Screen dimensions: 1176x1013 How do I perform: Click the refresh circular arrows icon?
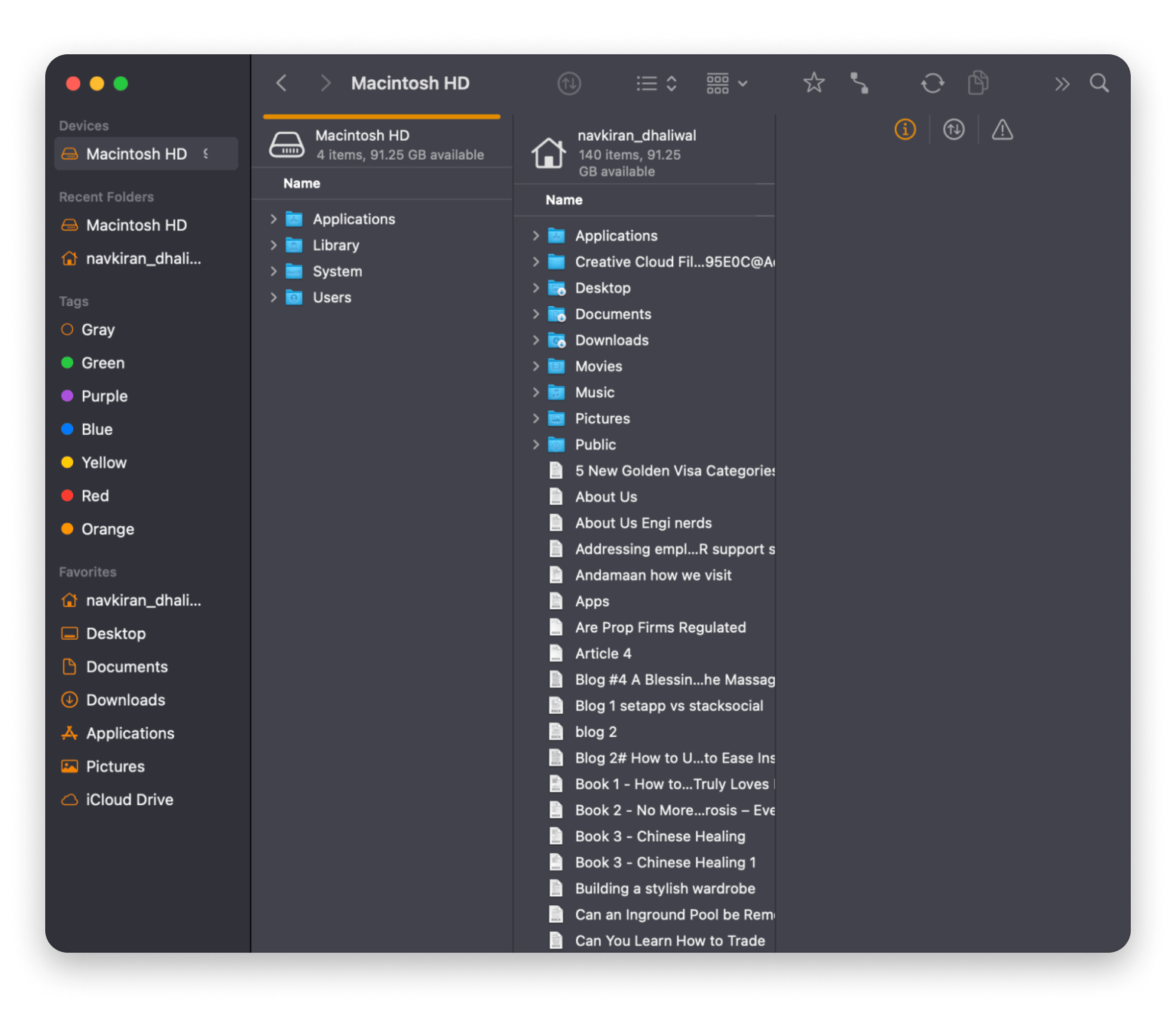click(933, 83)
